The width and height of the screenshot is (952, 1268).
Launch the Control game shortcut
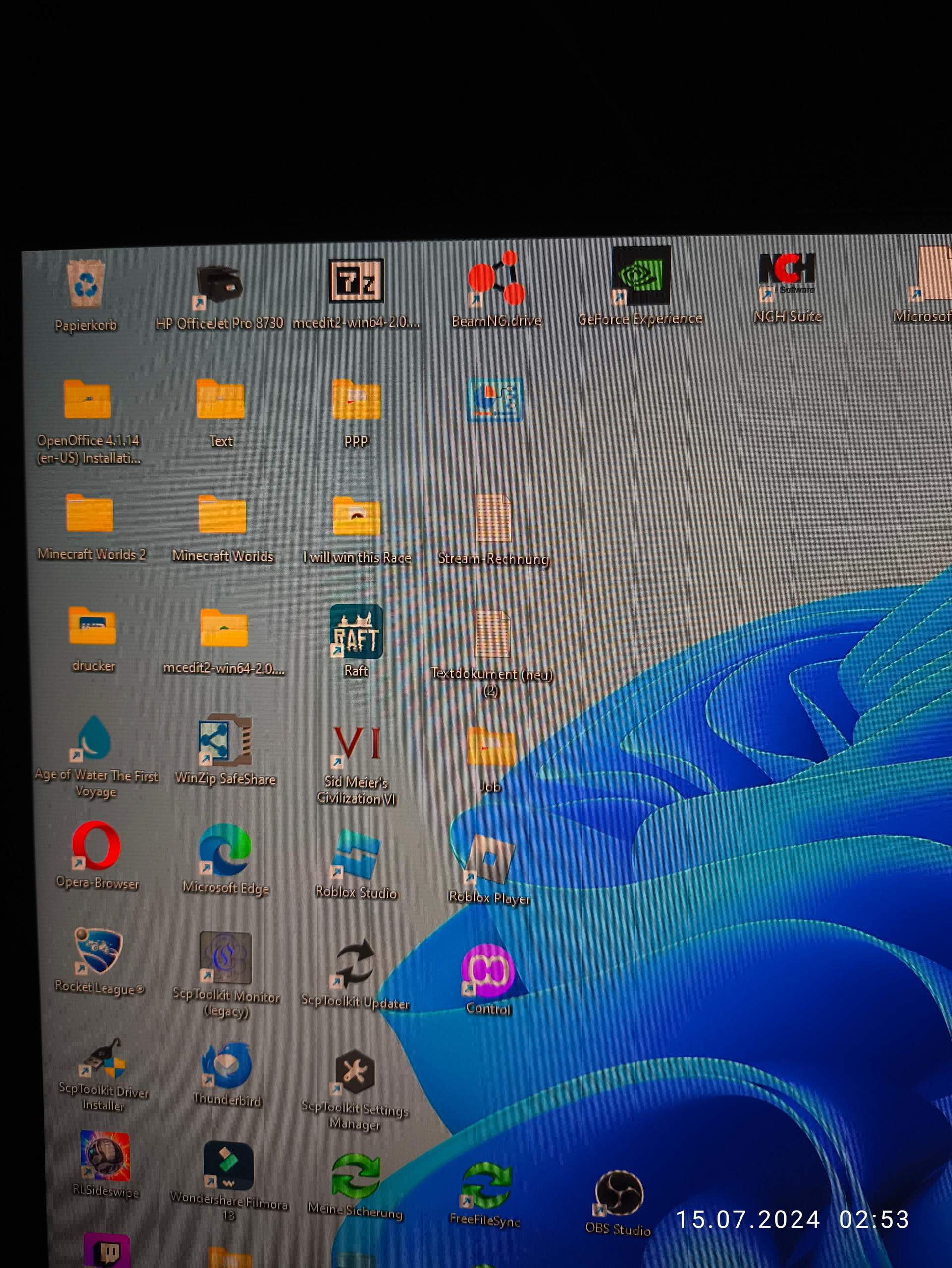coord(488,970)
